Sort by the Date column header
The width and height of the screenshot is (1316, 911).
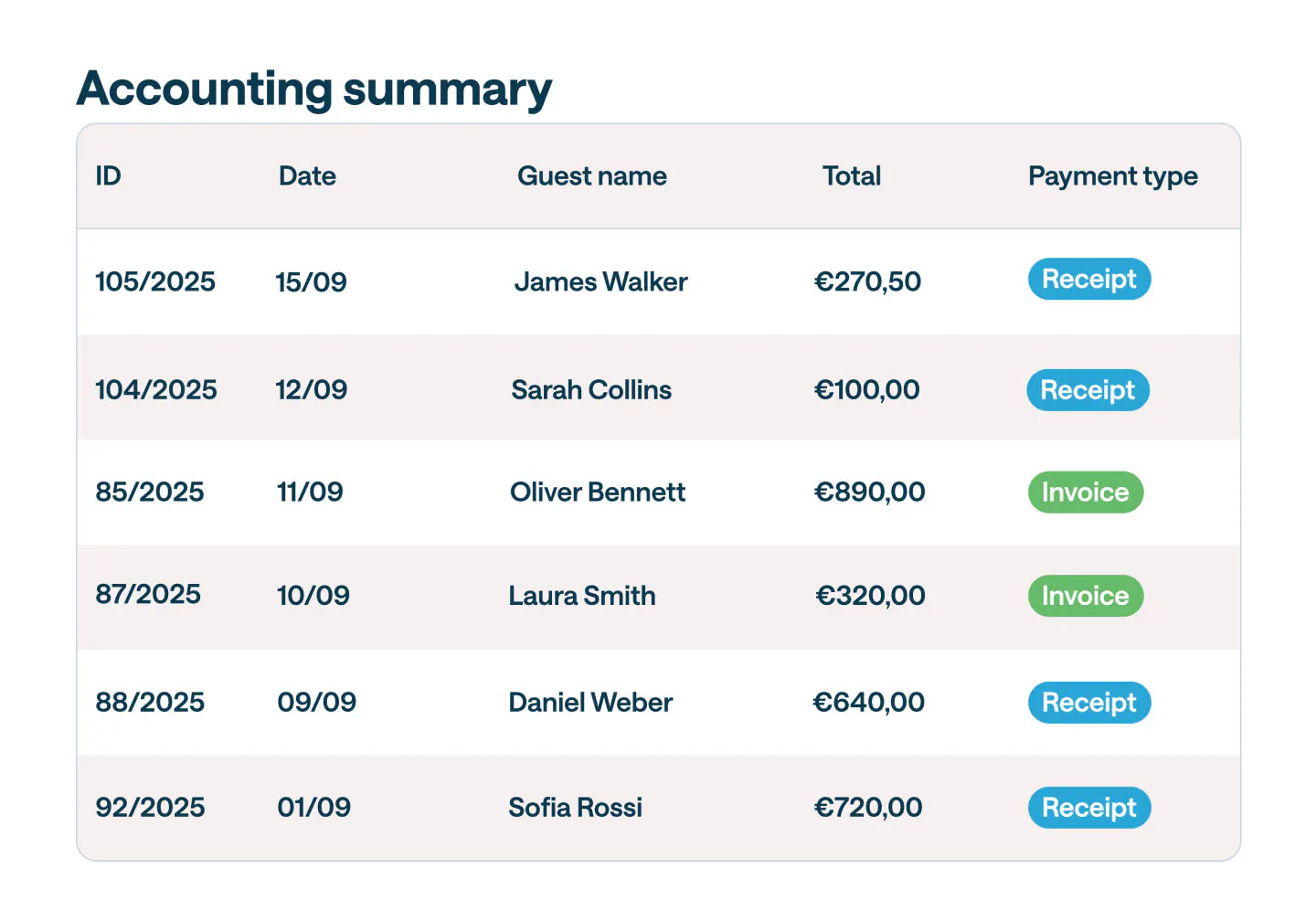tap(307, 175)
